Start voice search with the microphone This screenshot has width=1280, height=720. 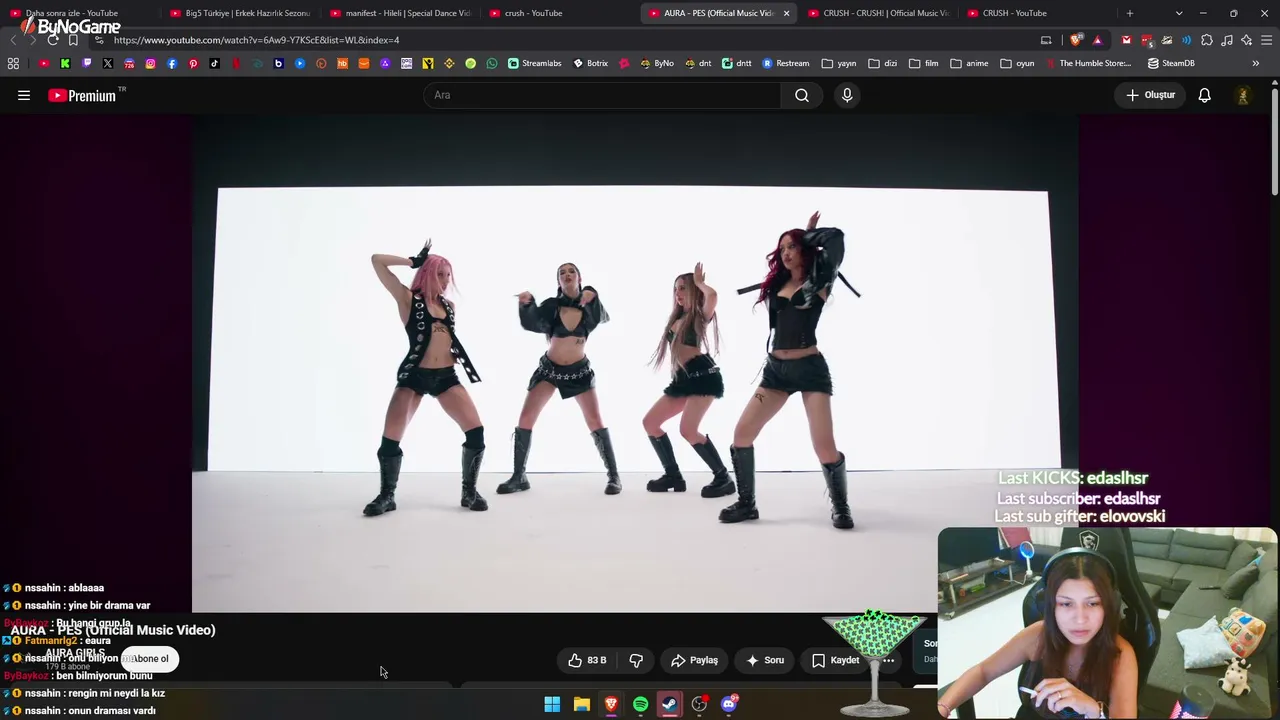coord(847,95)
